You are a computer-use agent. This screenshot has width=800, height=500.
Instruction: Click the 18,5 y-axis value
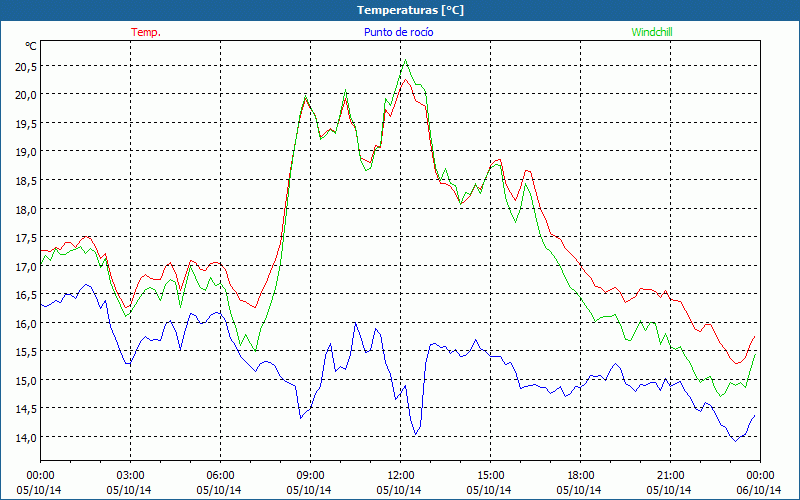pos(26,181)
